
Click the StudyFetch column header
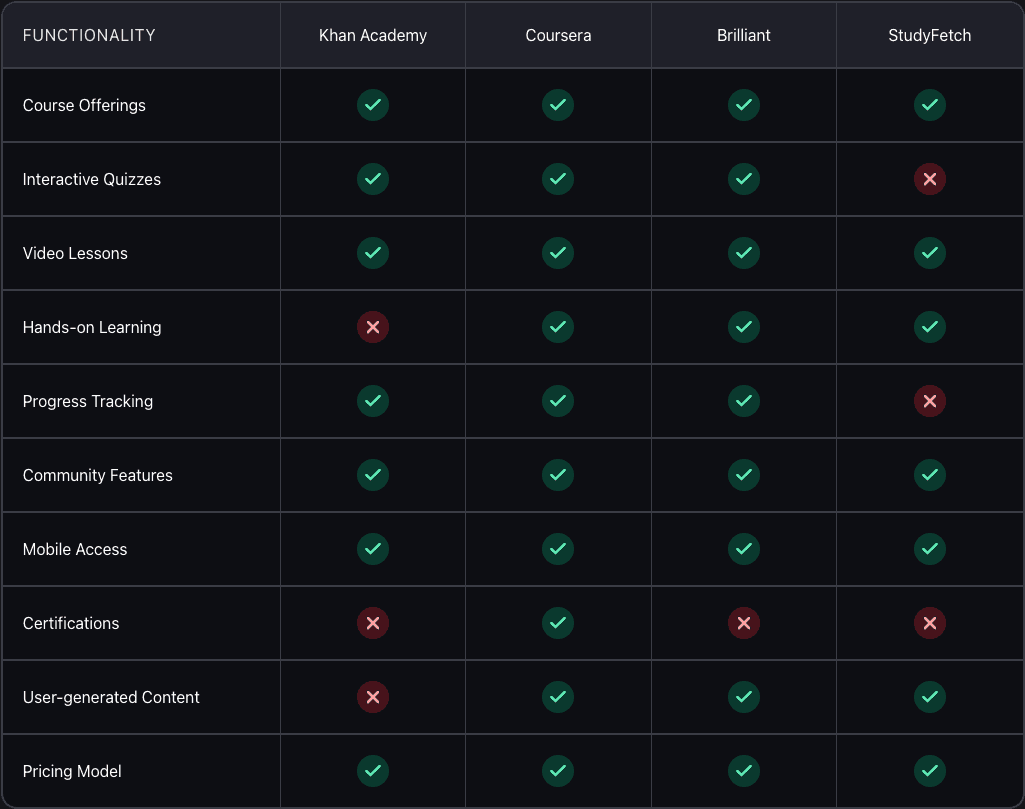point(930,35)
